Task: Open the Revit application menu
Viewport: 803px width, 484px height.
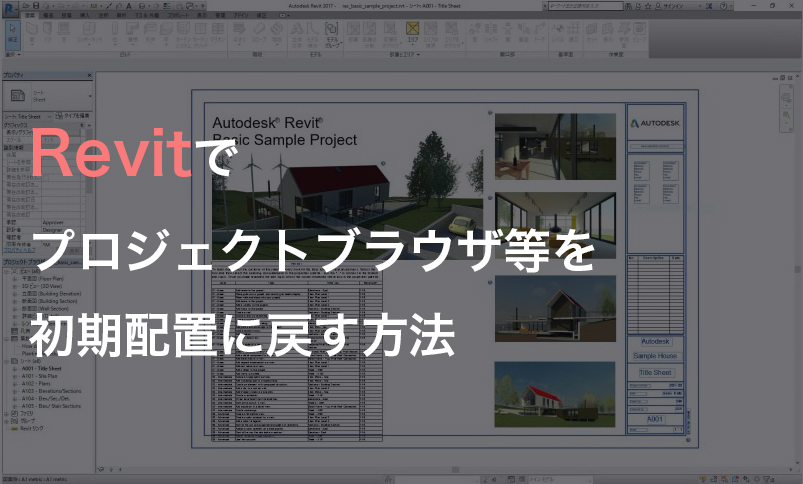Action: pyautogui.click(x=10, y=9)
